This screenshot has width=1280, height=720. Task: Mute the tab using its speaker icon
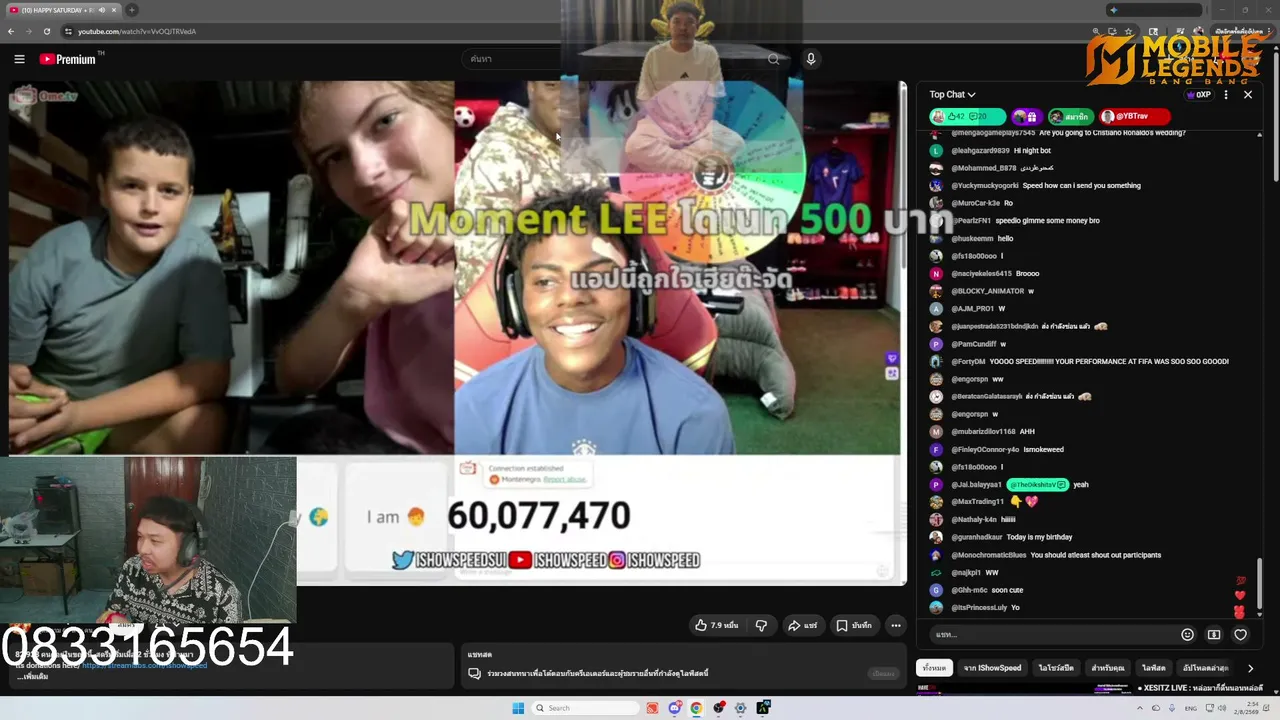[101, 10]
